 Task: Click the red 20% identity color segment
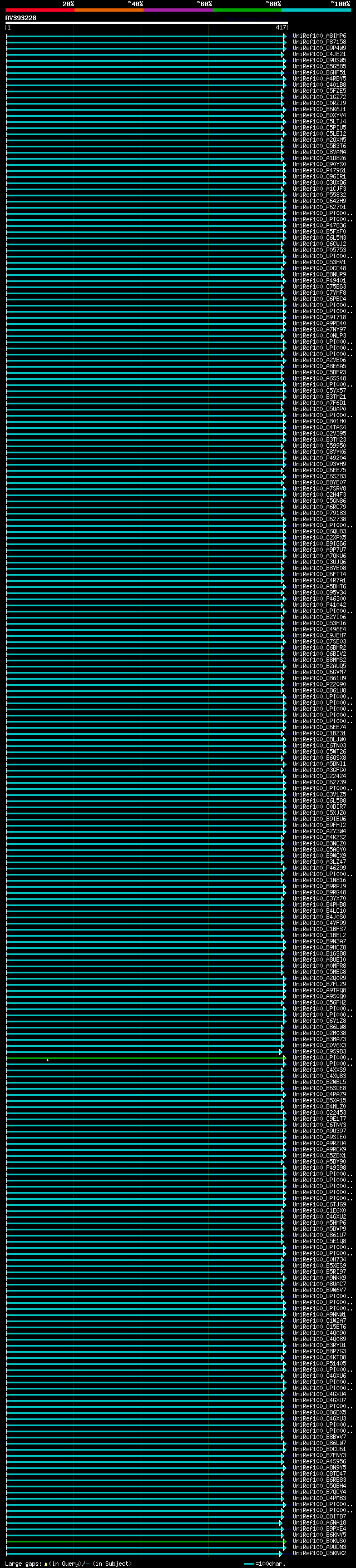pyautogui.click(x=39, y=11)
